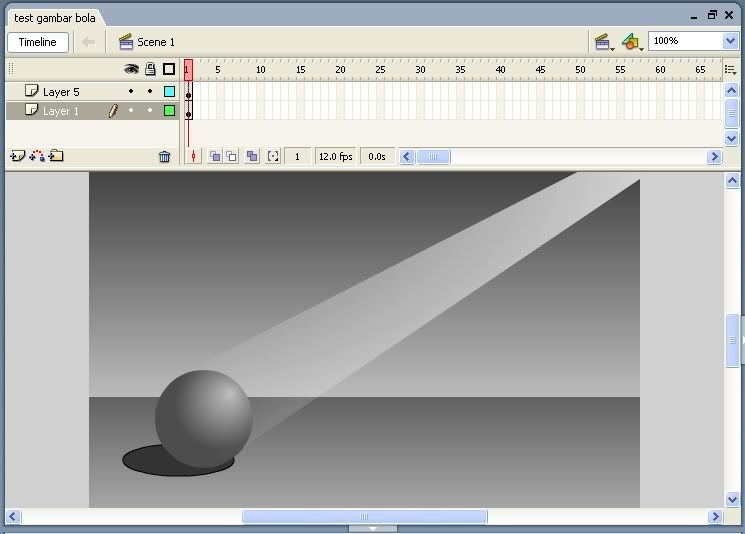Click the Layer 1 page icon
The height and width of the screenshot is (534, 745).
click(31, 110)
